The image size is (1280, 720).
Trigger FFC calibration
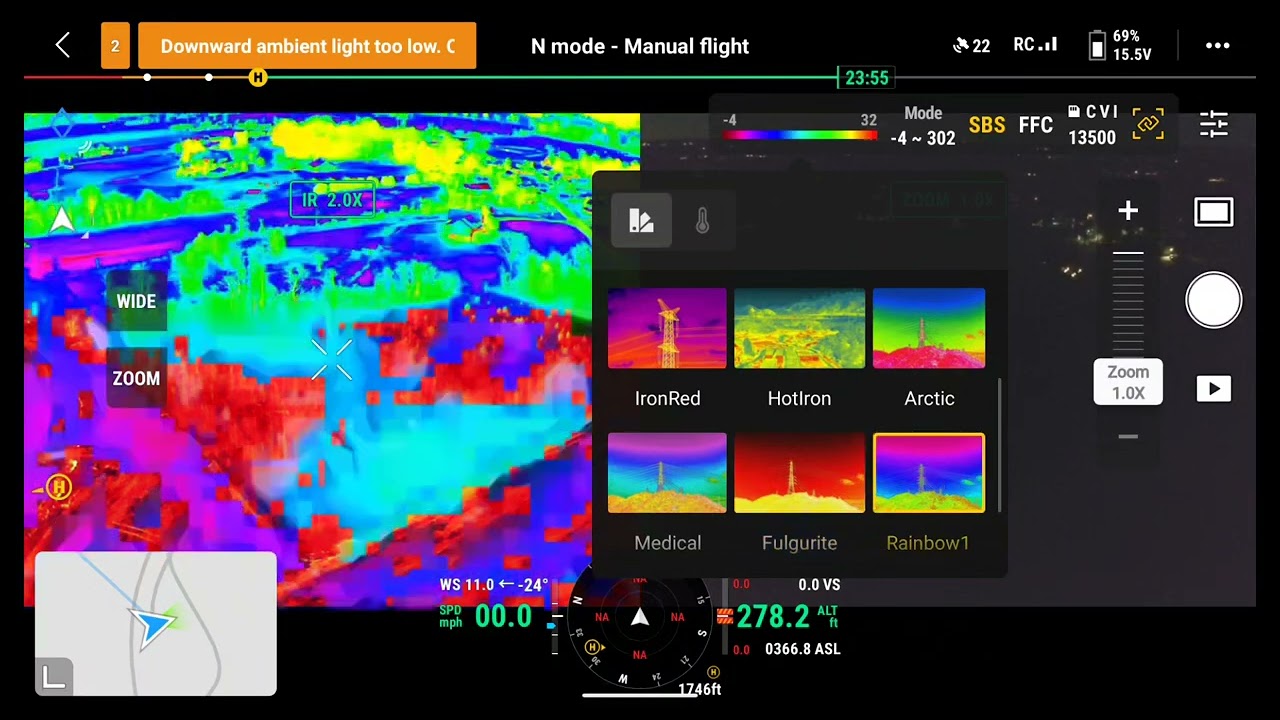[1035, 125]
